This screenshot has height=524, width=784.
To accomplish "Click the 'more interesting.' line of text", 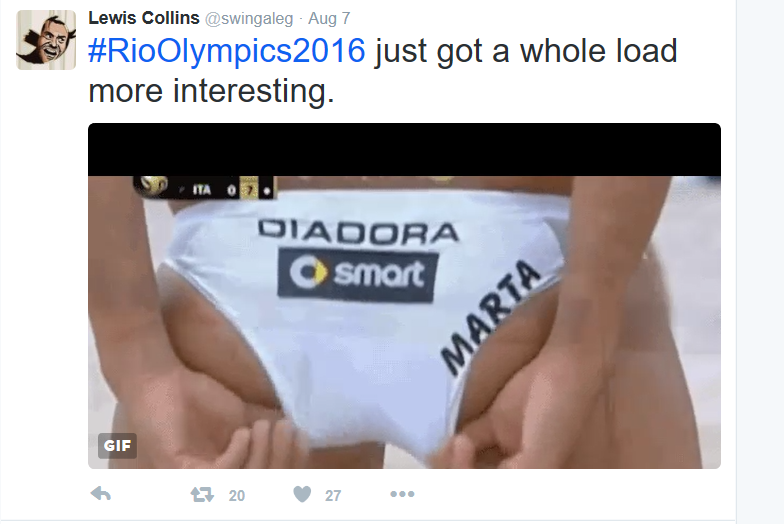I will tap(211, 91).
